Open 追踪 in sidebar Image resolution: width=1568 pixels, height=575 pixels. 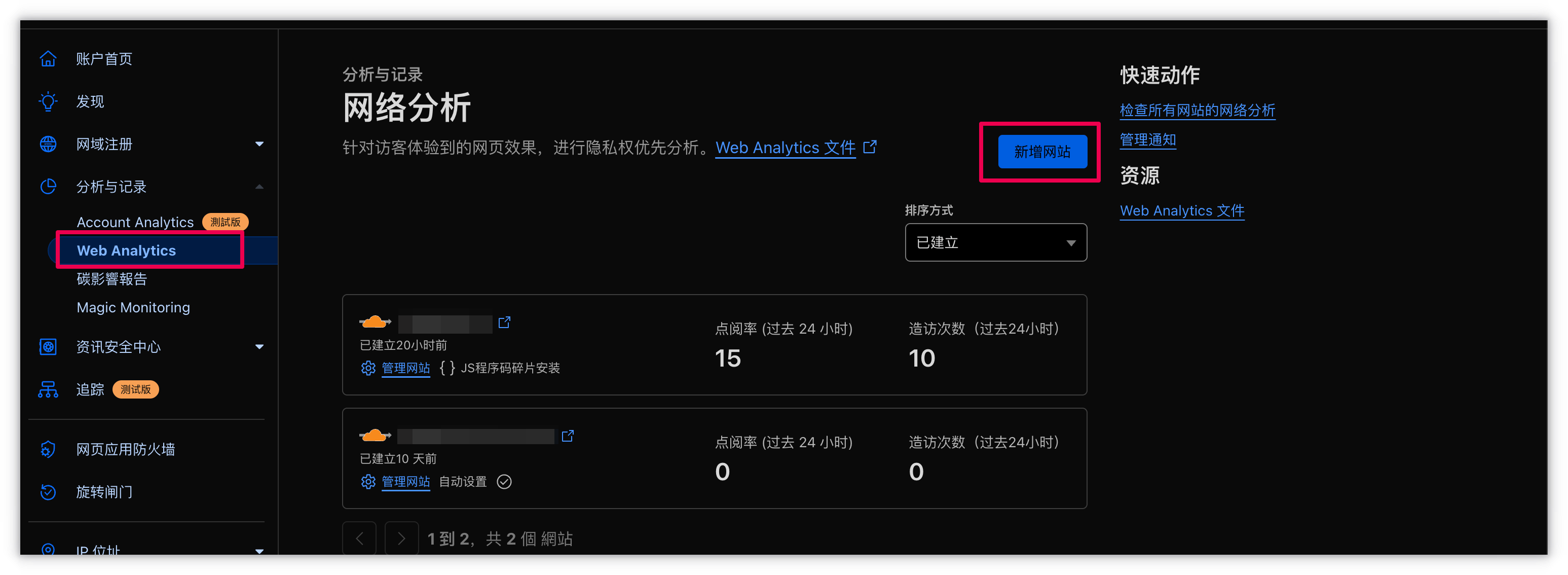pos(90,389)
